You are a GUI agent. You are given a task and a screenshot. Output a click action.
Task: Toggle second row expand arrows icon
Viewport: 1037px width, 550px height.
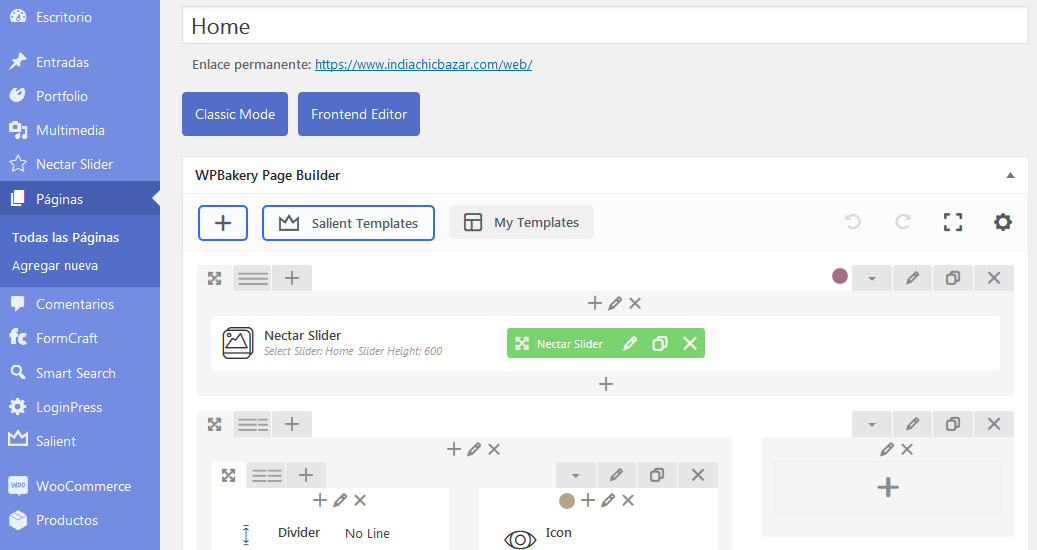(214, 424)
